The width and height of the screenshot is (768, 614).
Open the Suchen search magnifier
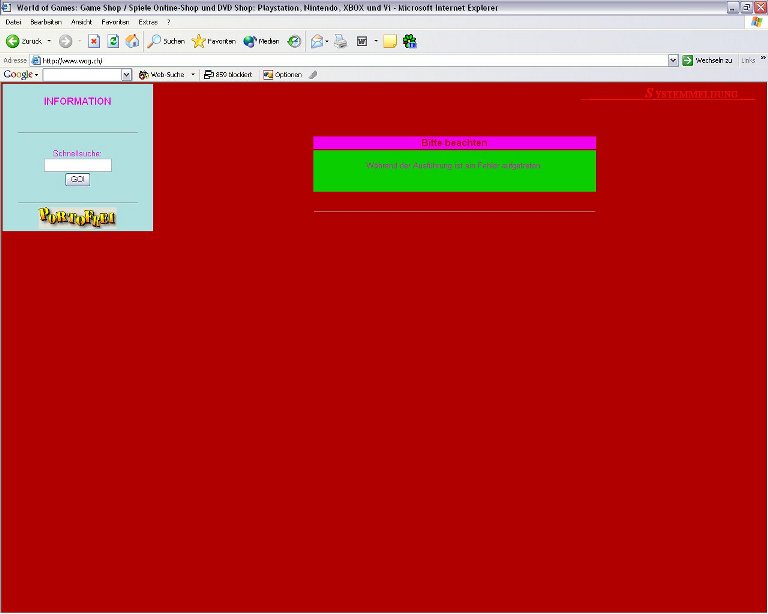[x=166, y=41]
